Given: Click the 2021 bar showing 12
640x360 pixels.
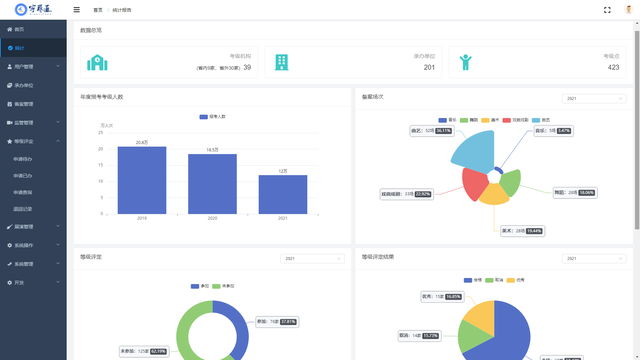Looking at the screenshot, I should coord(283,194).
